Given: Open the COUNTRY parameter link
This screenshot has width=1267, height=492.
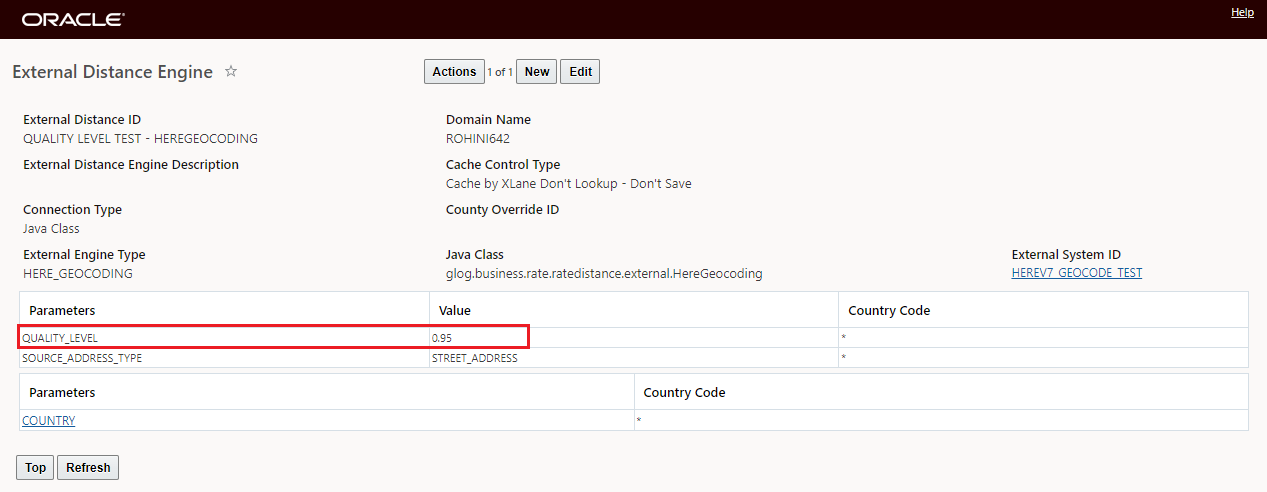Looking at the screenshot, I should point(48,421).
